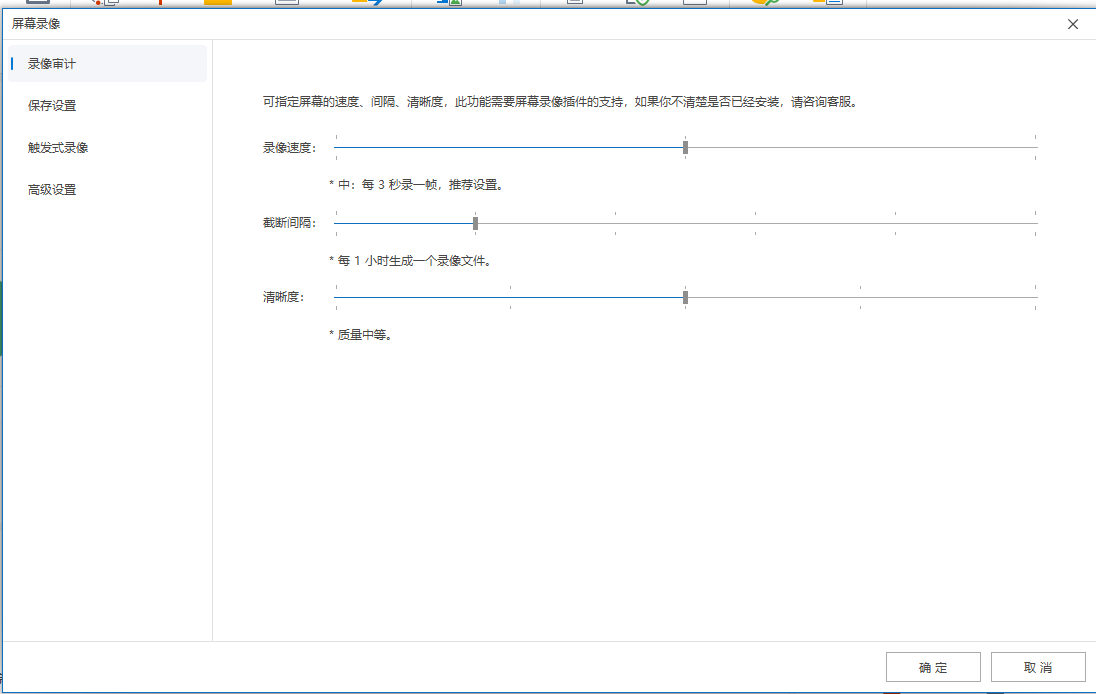The height and width of the screenshot is (694, 1096).
Task: Click the 截断间隔 slider handle
Action: 473,221
